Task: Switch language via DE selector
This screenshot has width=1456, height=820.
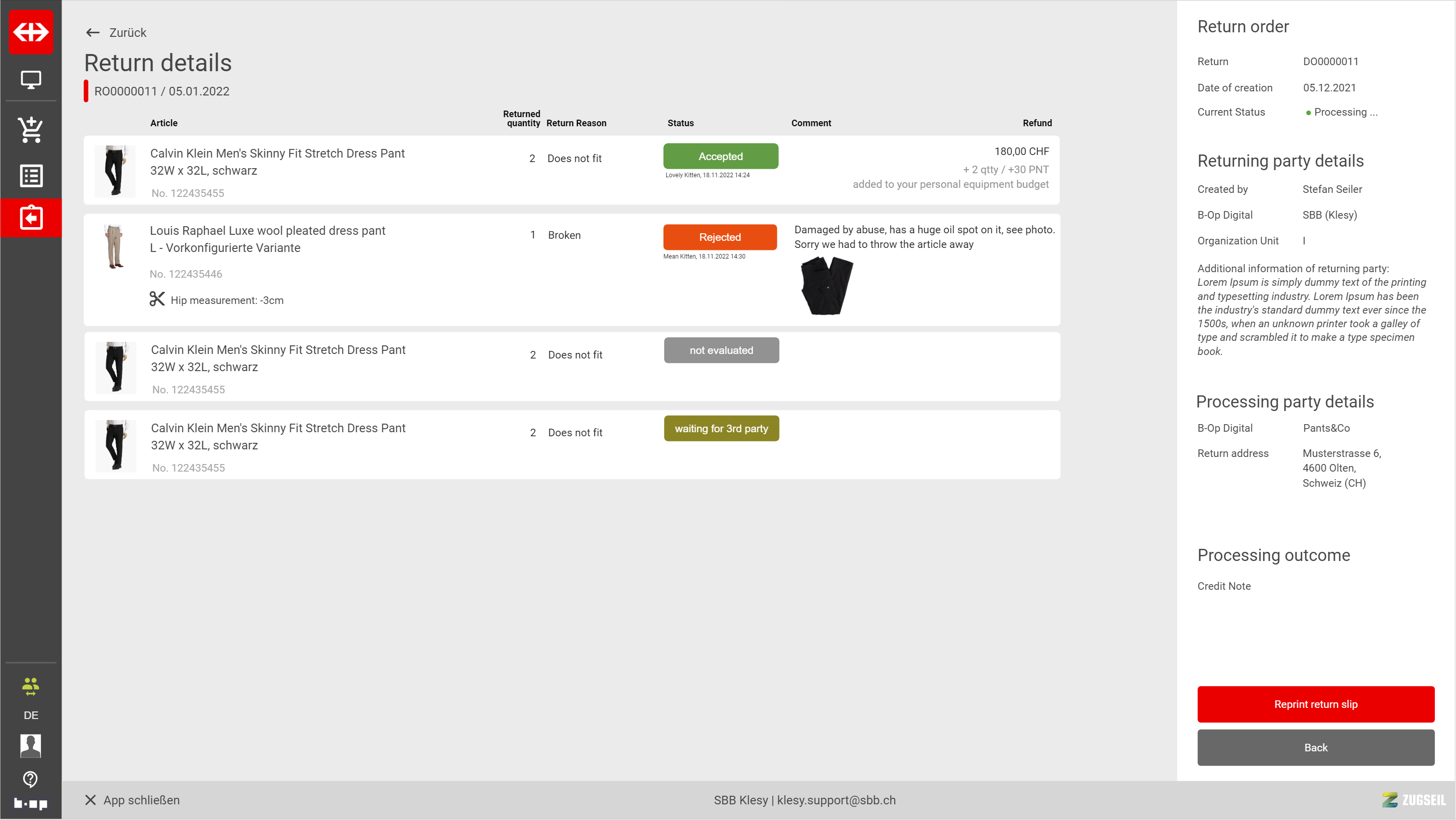Action: [31, 715]
